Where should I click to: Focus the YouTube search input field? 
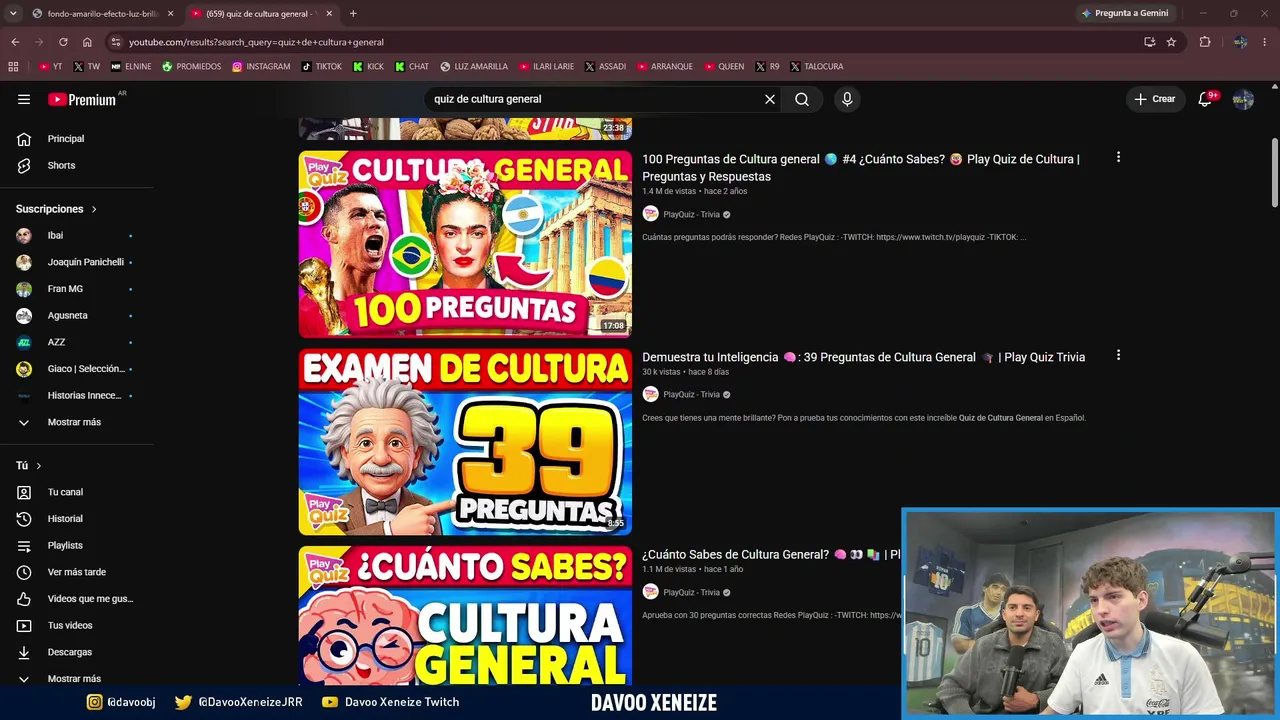point(595,99)
